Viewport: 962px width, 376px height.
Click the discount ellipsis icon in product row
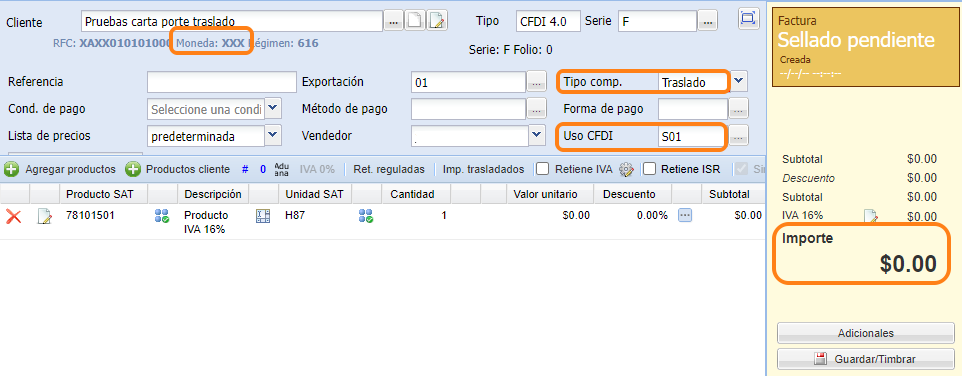tap(685, 215)
